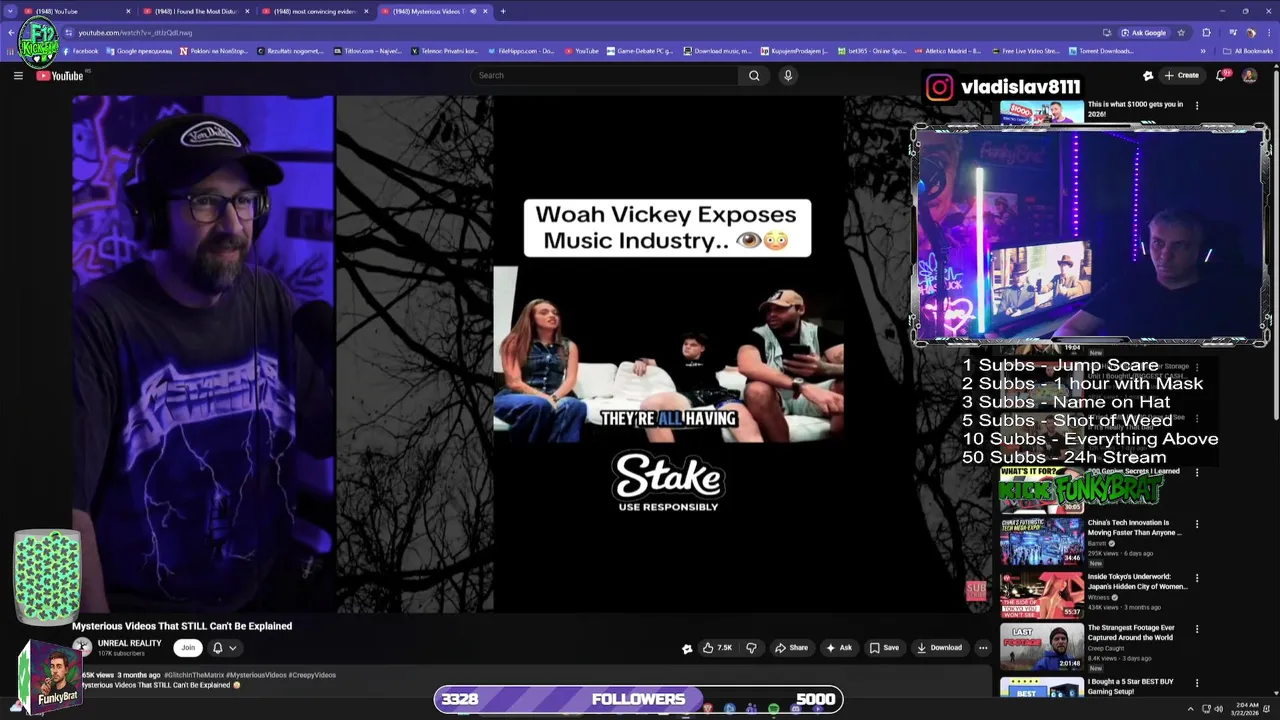Dislike the video with thumbs down
Viewport: 1280px width, 720px height.
(x=751, y=647)
